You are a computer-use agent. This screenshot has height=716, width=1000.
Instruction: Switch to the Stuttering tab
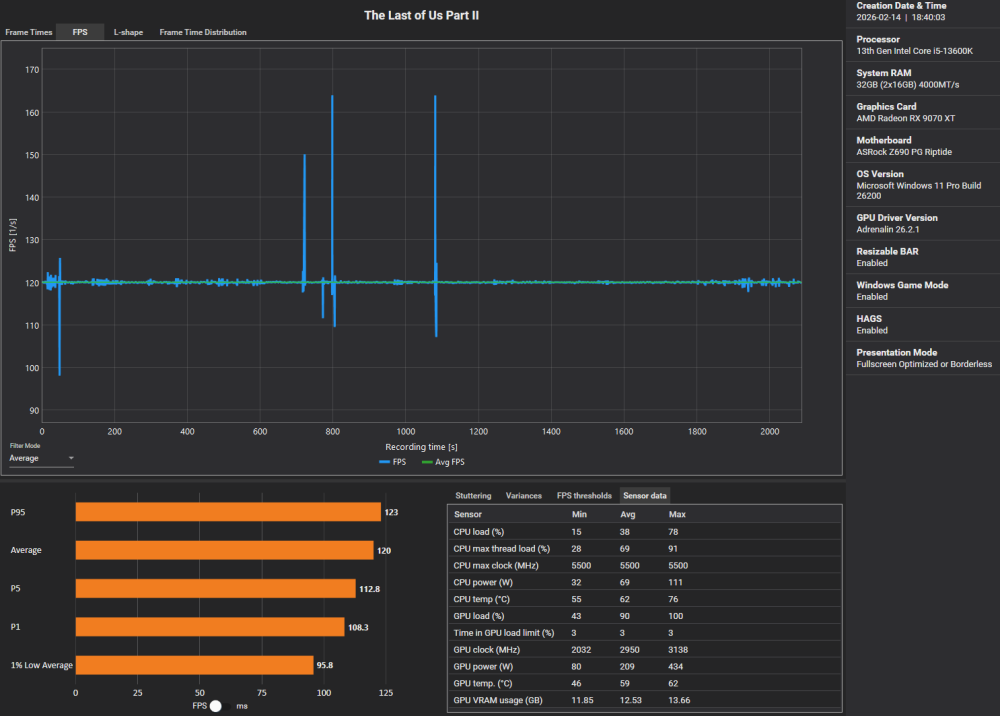click(473, 495)
